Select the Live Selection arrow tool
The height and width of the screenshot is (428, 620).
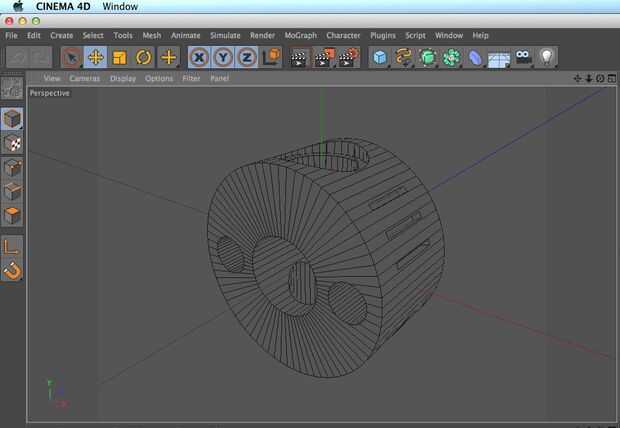72,57
